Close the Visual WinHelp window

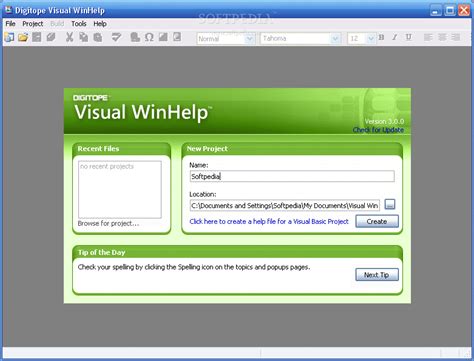pyautogui.click(x=464, y=10)
